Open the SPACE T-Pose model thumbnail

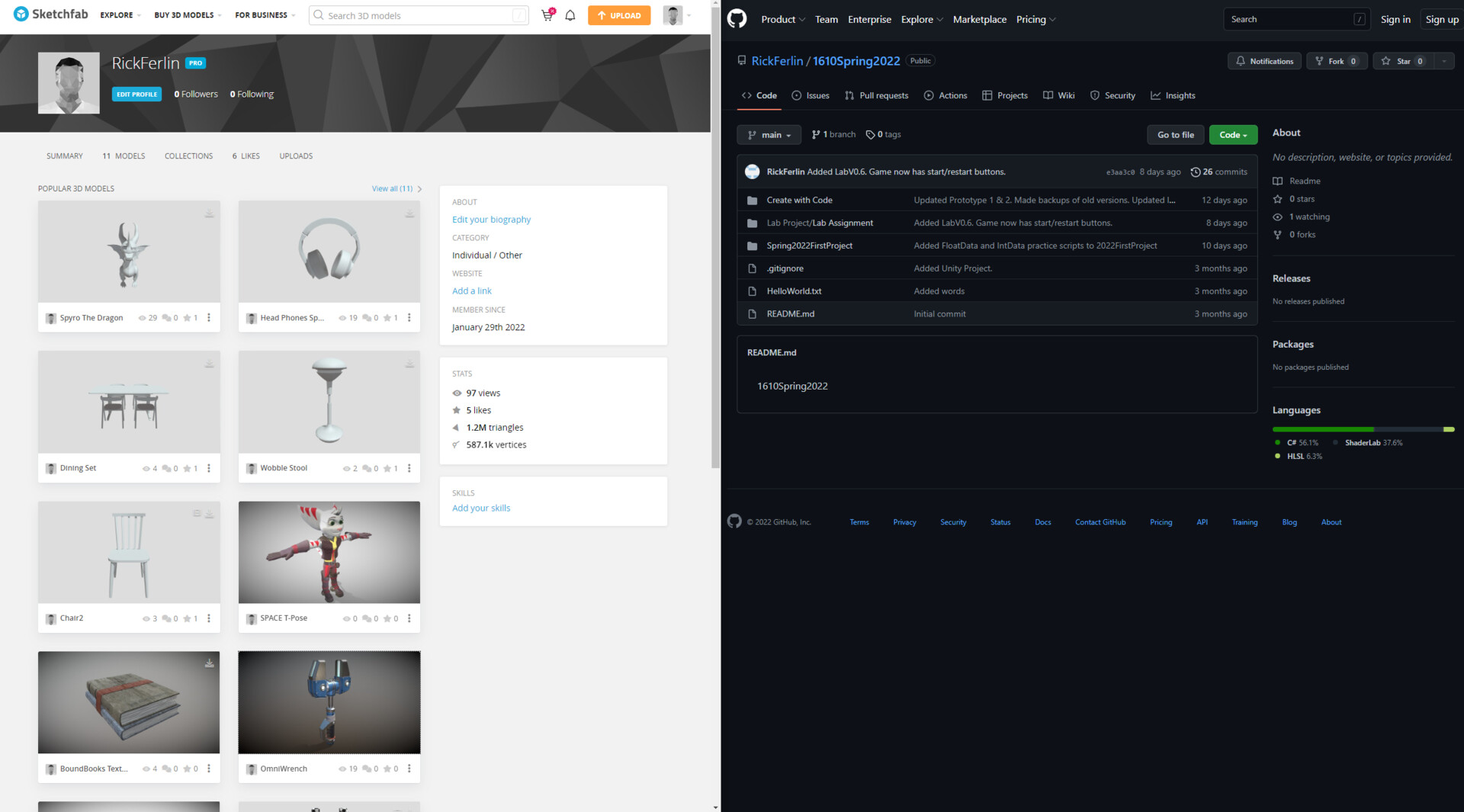coord(329,552)
